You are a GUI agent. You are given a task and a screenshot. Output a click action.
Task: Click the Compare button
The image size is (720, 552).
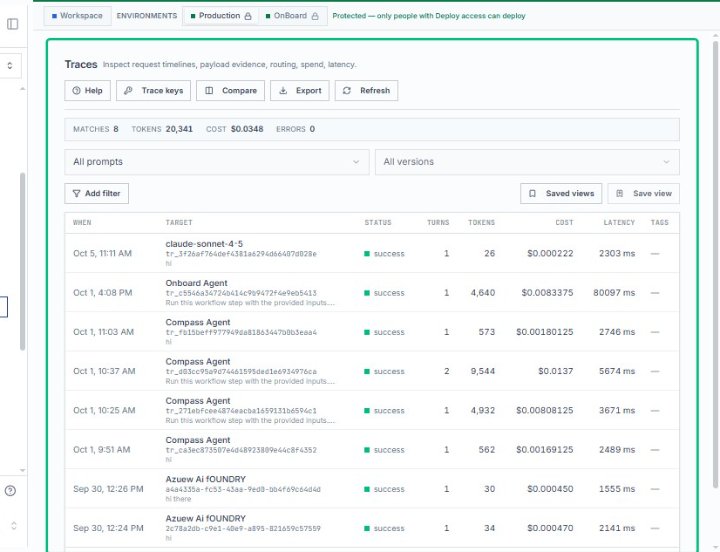pyautogui.click(x=231, y=90)
